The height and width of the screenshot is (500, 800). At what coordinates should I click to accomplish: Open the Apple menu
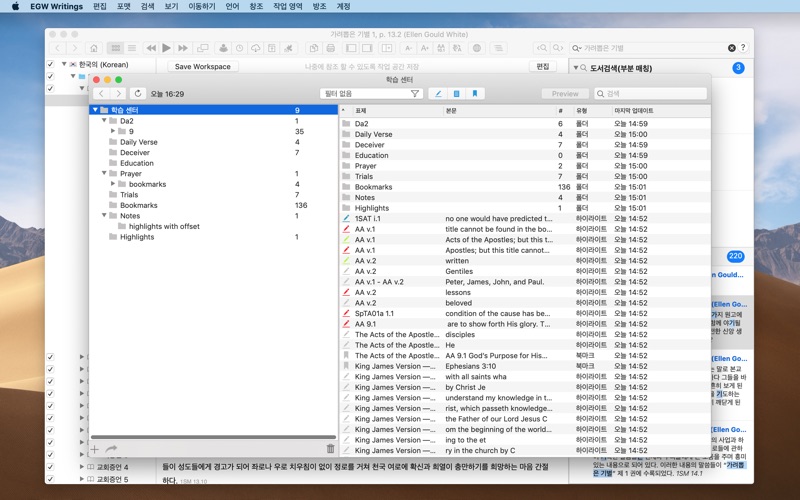(15, 6)
